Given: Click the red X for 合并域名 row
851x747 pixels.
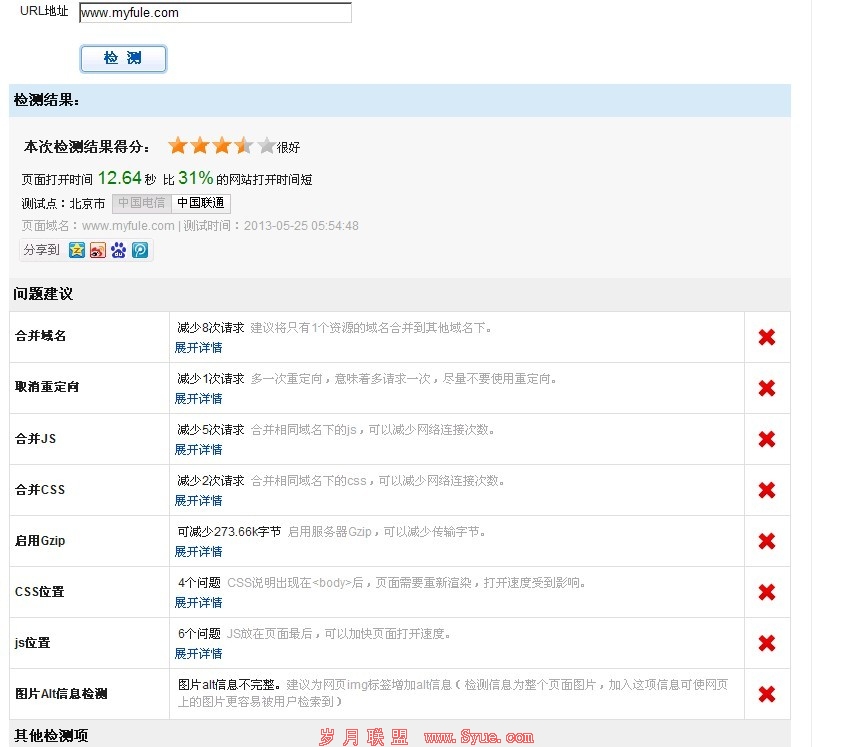Looking at the screenshot, I should click(x=767, y=337).
